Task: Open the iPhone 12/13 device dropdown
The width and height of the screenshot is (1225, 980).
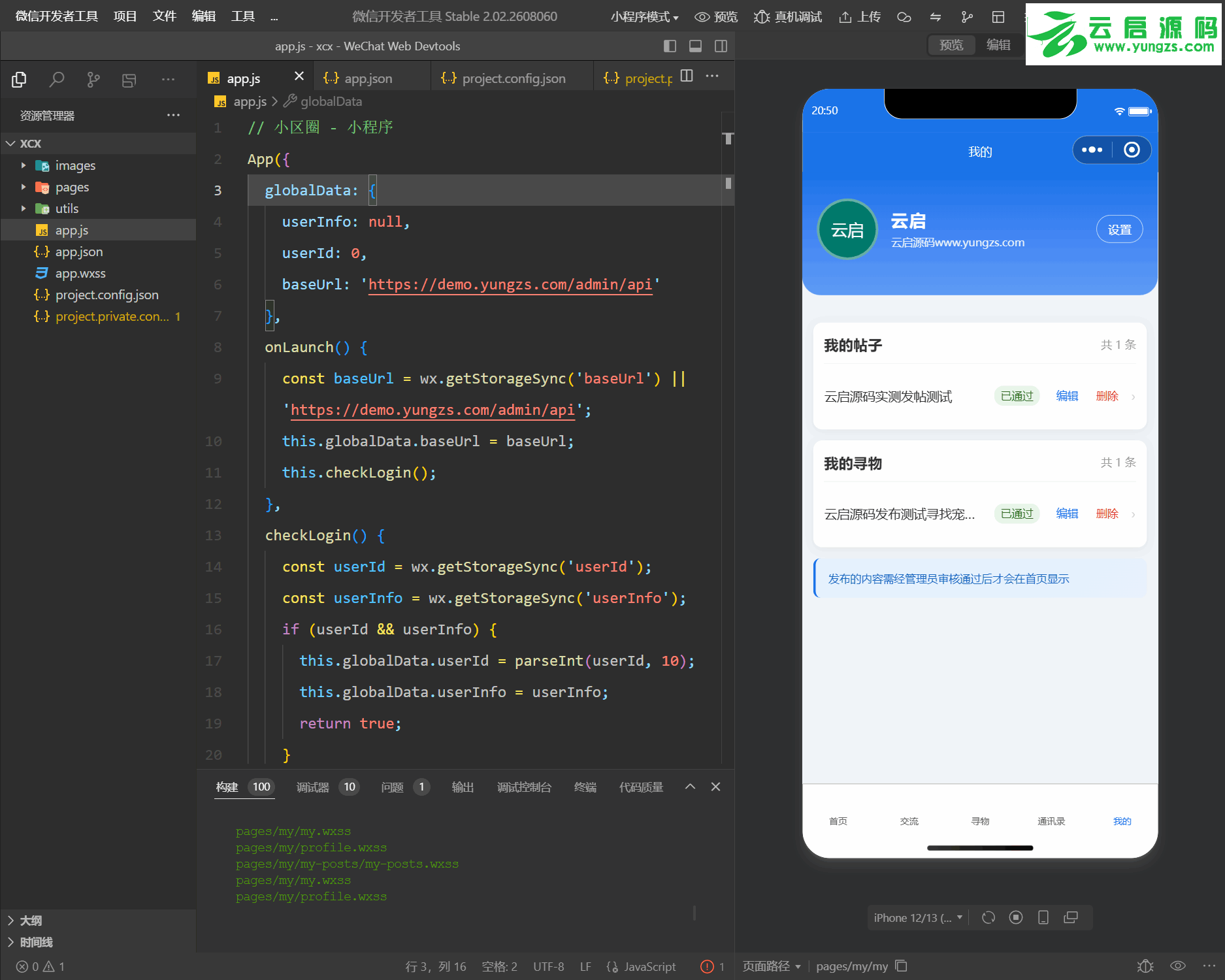Action: coord(918,917)
